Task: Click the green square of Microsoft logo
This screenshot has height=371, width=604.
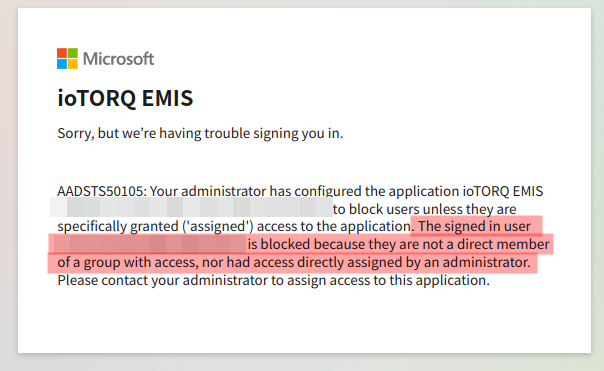Action: (x=73, y=53)
